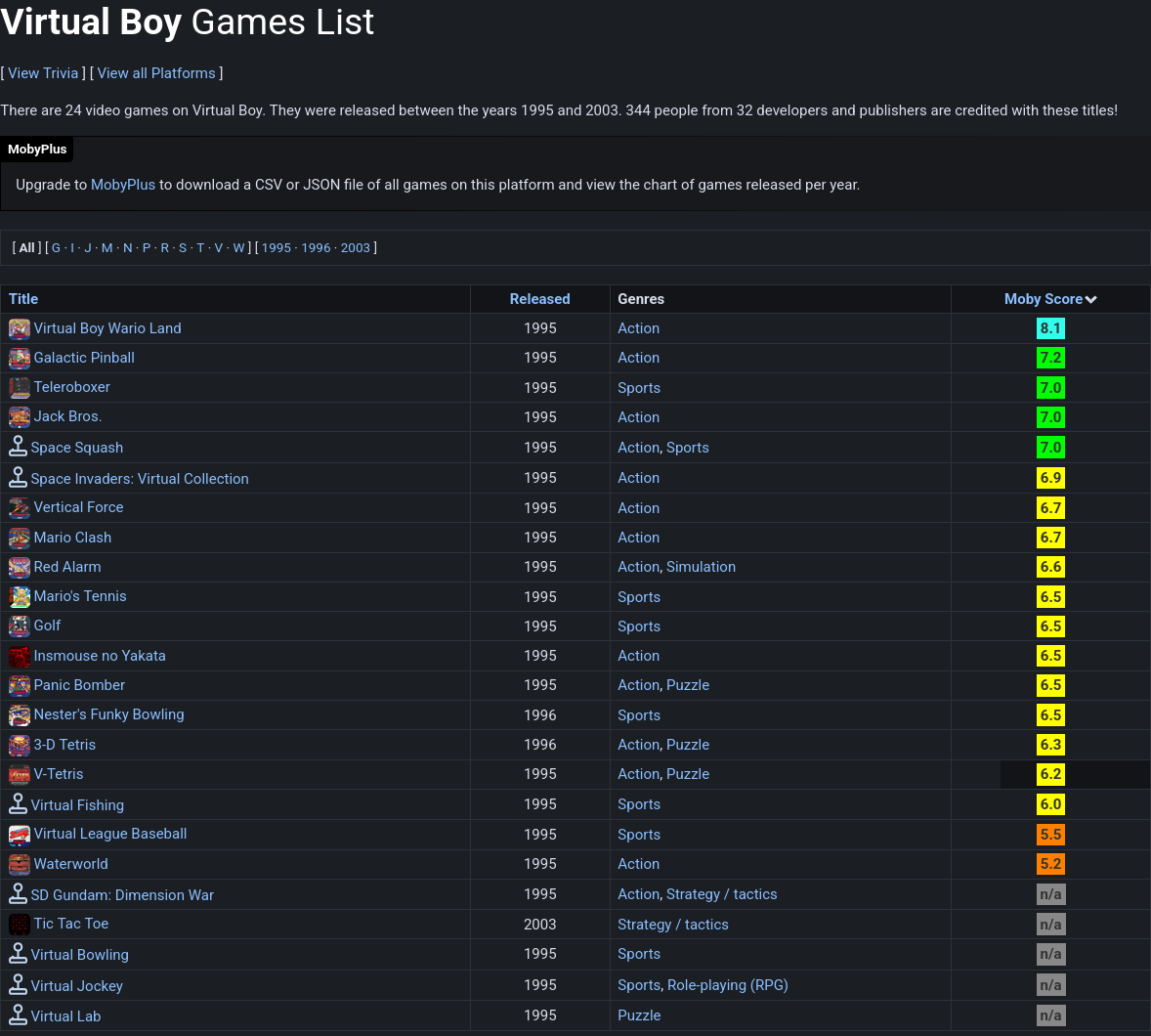Viewport: 1151px width, 1036px height.
Task: Click the Puzzle genre for Panic Bomber
Action: pos(688,685)
